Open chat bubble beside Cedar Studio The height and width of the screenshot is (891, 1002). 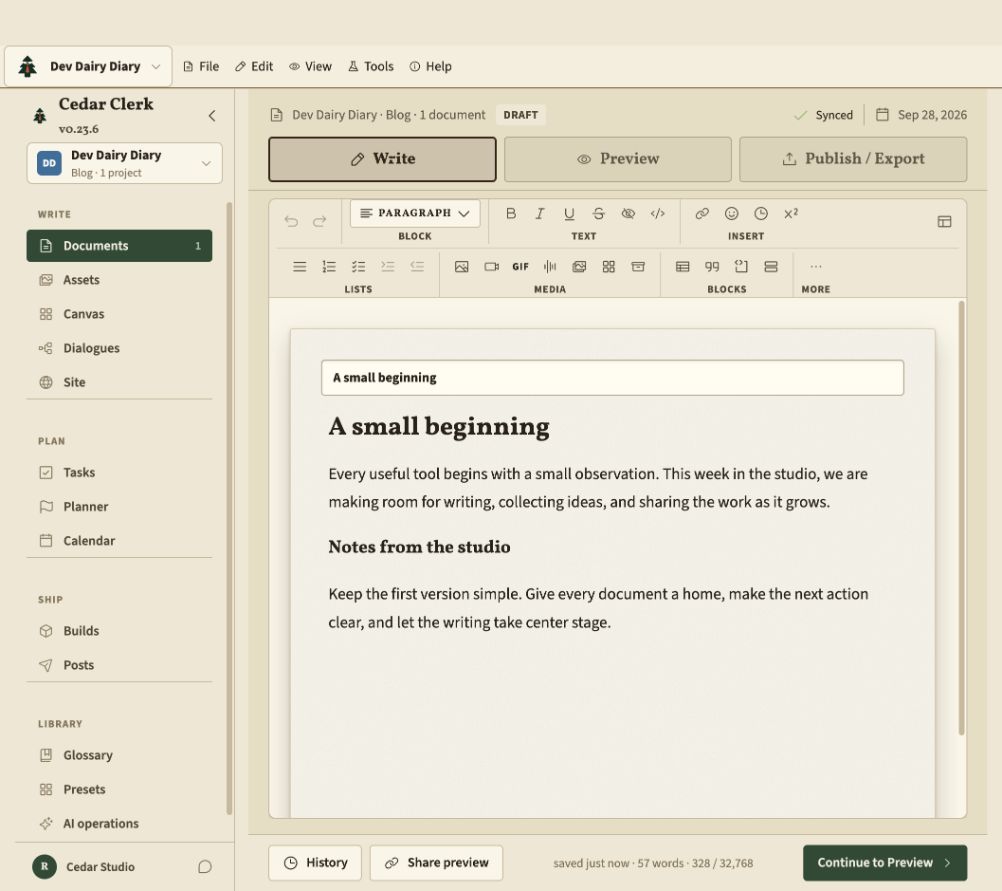coord(204,867)
